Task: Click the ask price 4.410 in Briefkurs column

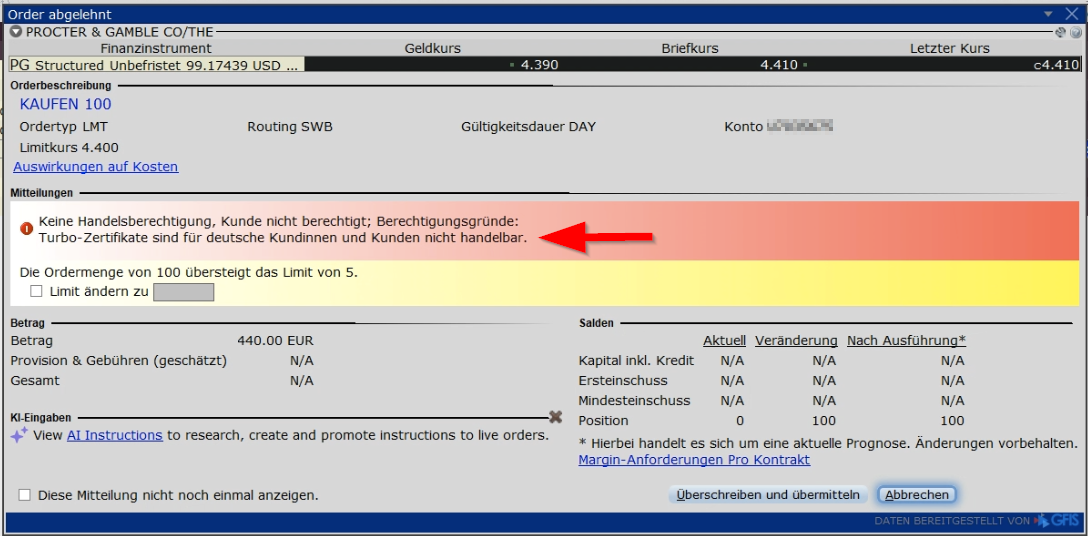Action: 779,65
